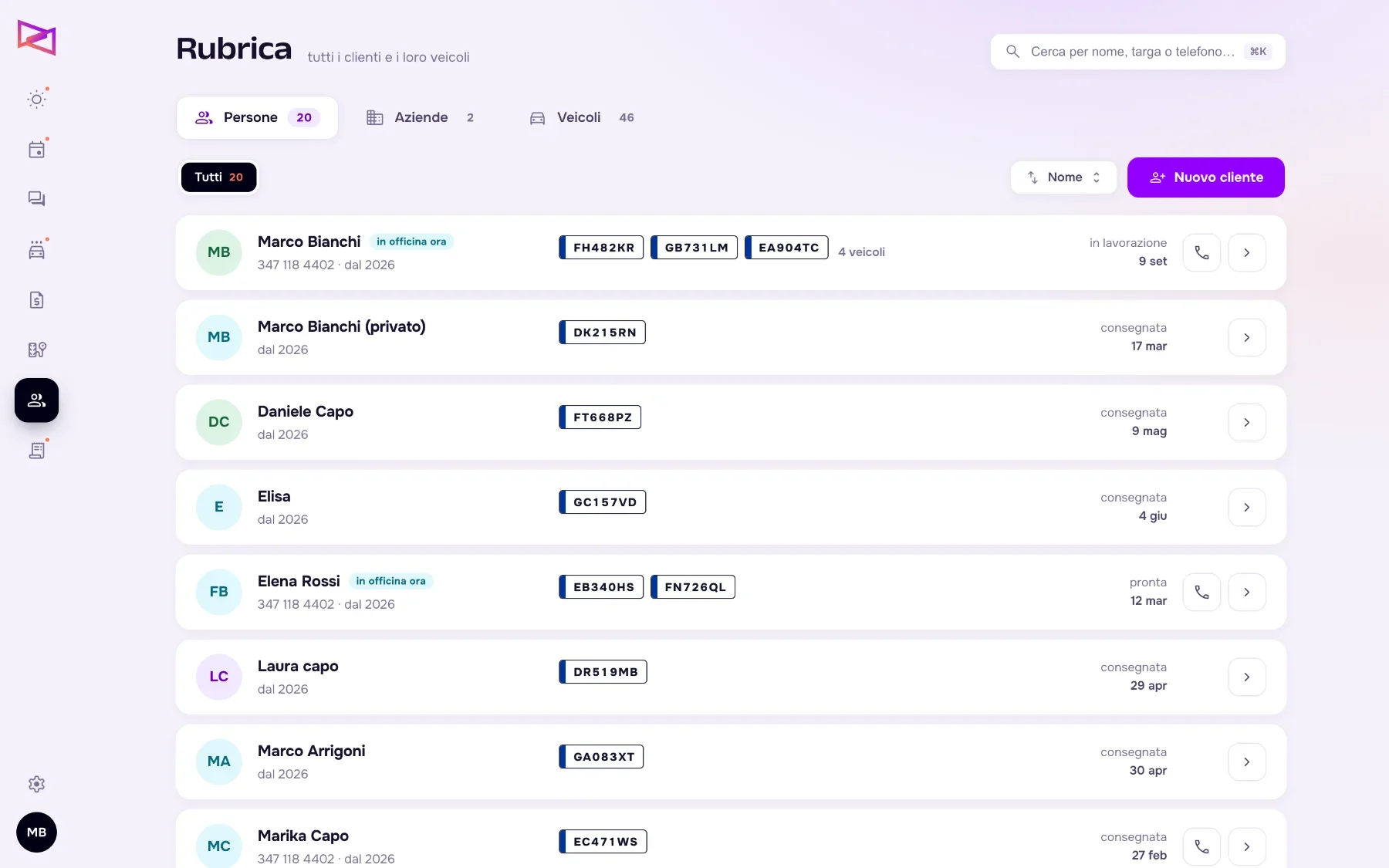
Task: Call Elena Rossi using phone icon
Action: pos(1201,592)
